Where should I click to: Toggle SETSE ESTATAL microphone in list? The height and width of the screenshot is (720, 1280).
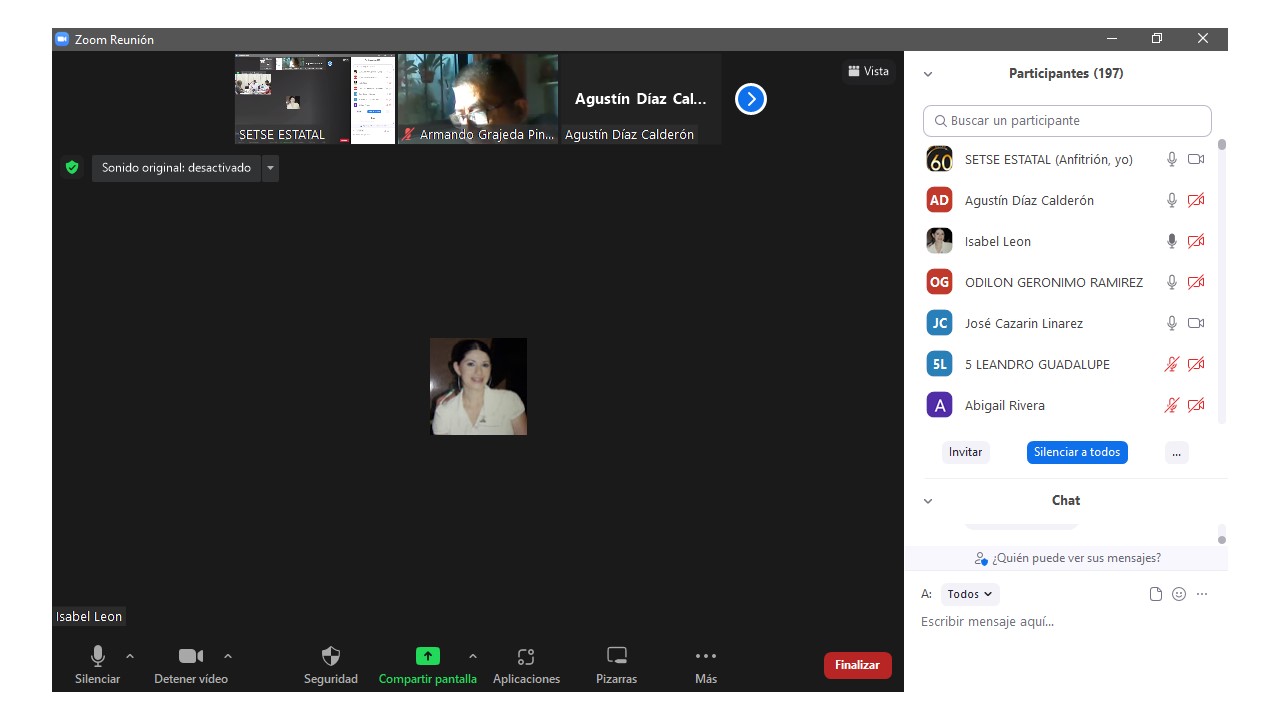1172,159
